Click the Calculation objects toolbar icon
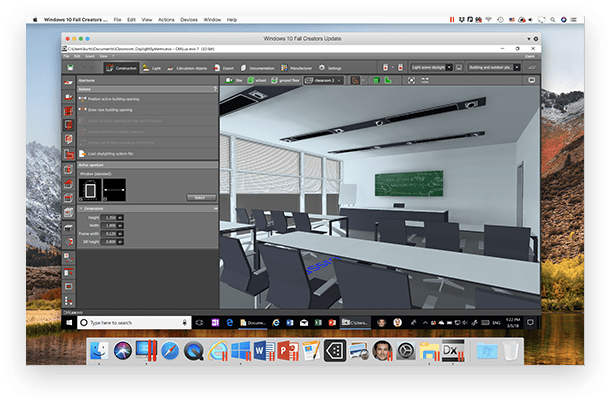Screen dimensions: 611x402 pos(187,68)
